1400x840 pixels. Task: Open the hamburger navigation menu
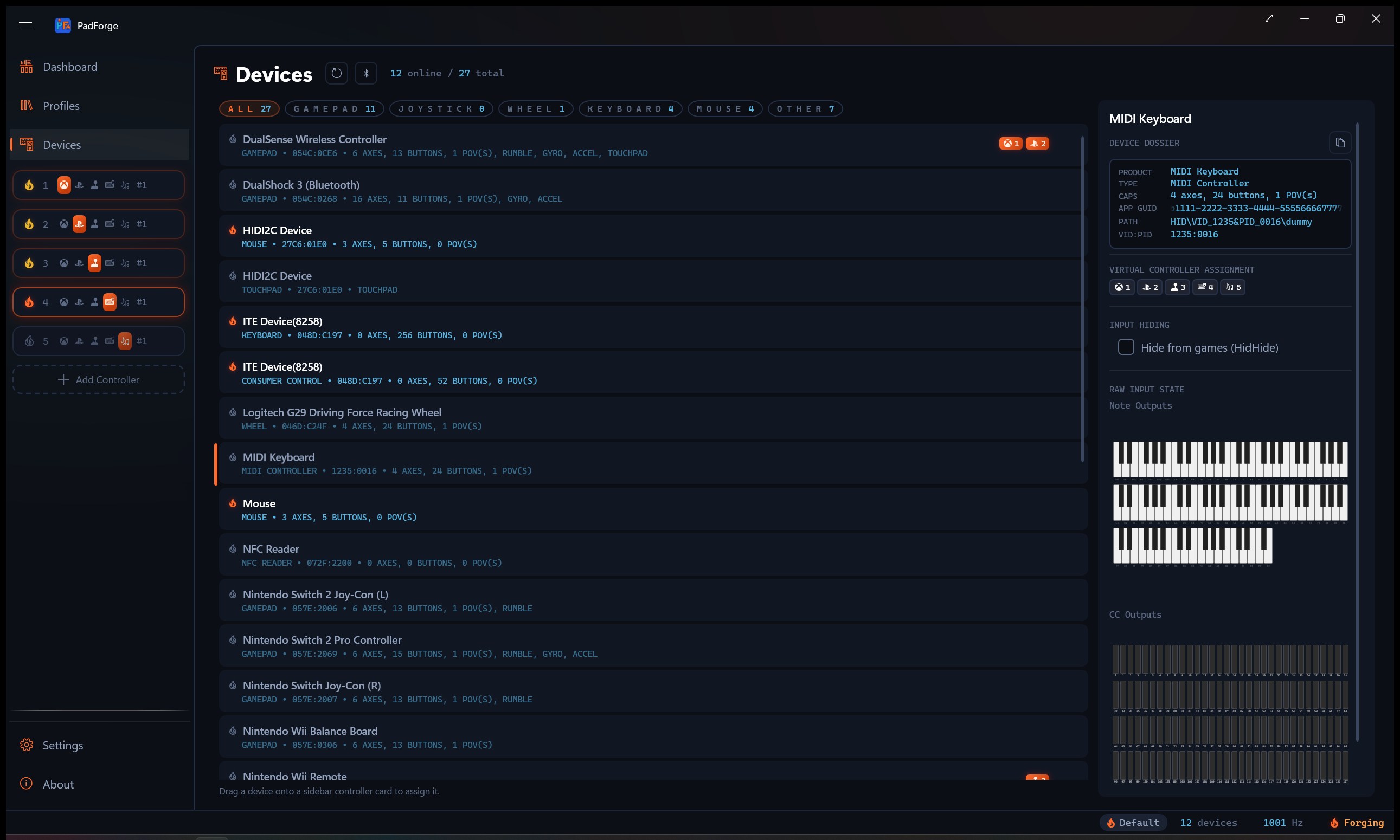(x=25, y=25)
